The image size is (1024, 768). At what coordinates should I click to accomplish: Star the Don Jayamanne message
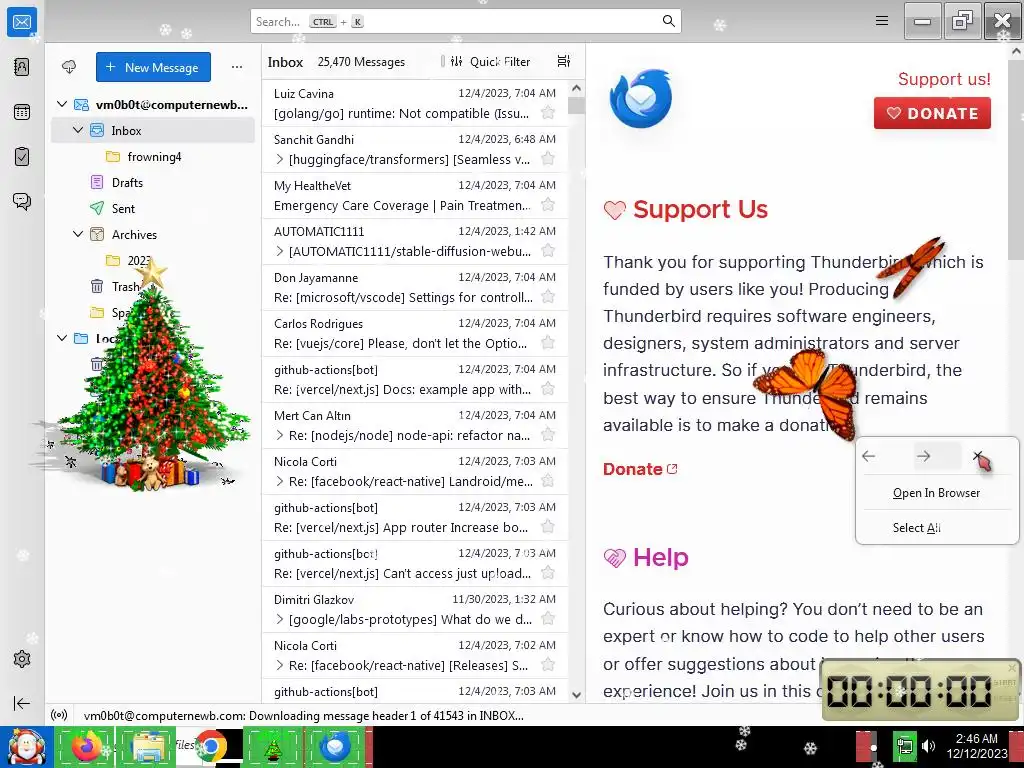point(548,297)
